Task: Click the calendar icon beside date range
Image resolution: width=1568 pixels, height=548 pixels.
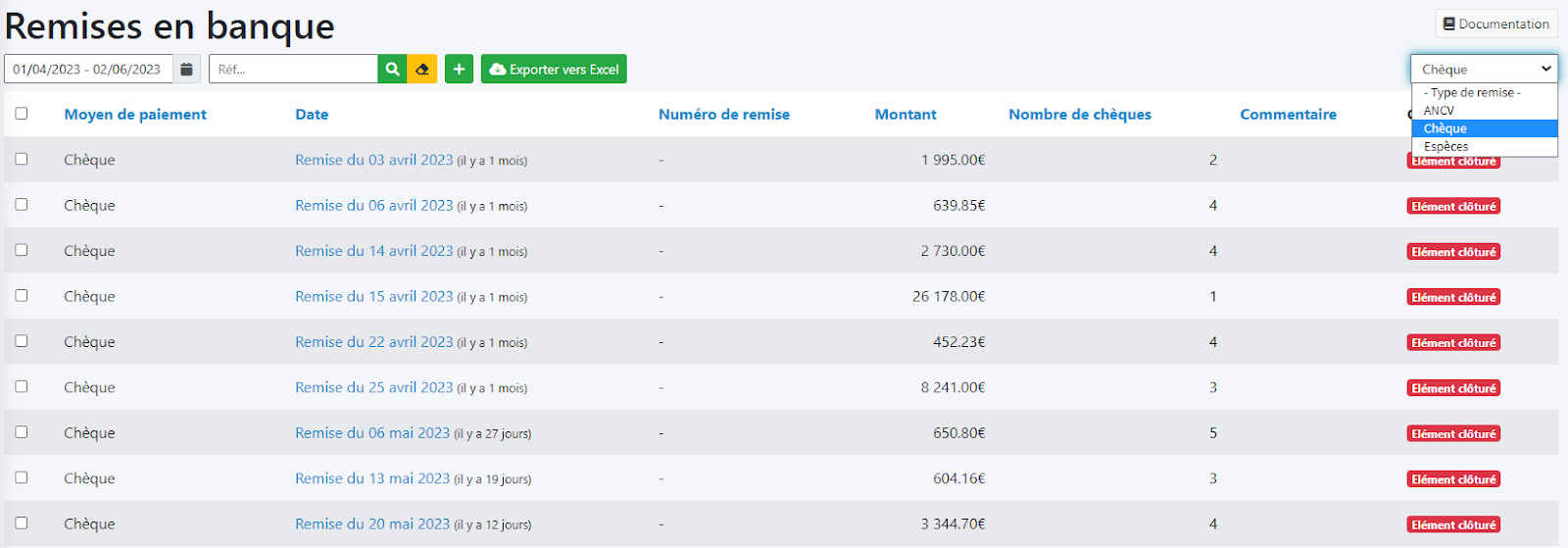Action: pos(186,70)
